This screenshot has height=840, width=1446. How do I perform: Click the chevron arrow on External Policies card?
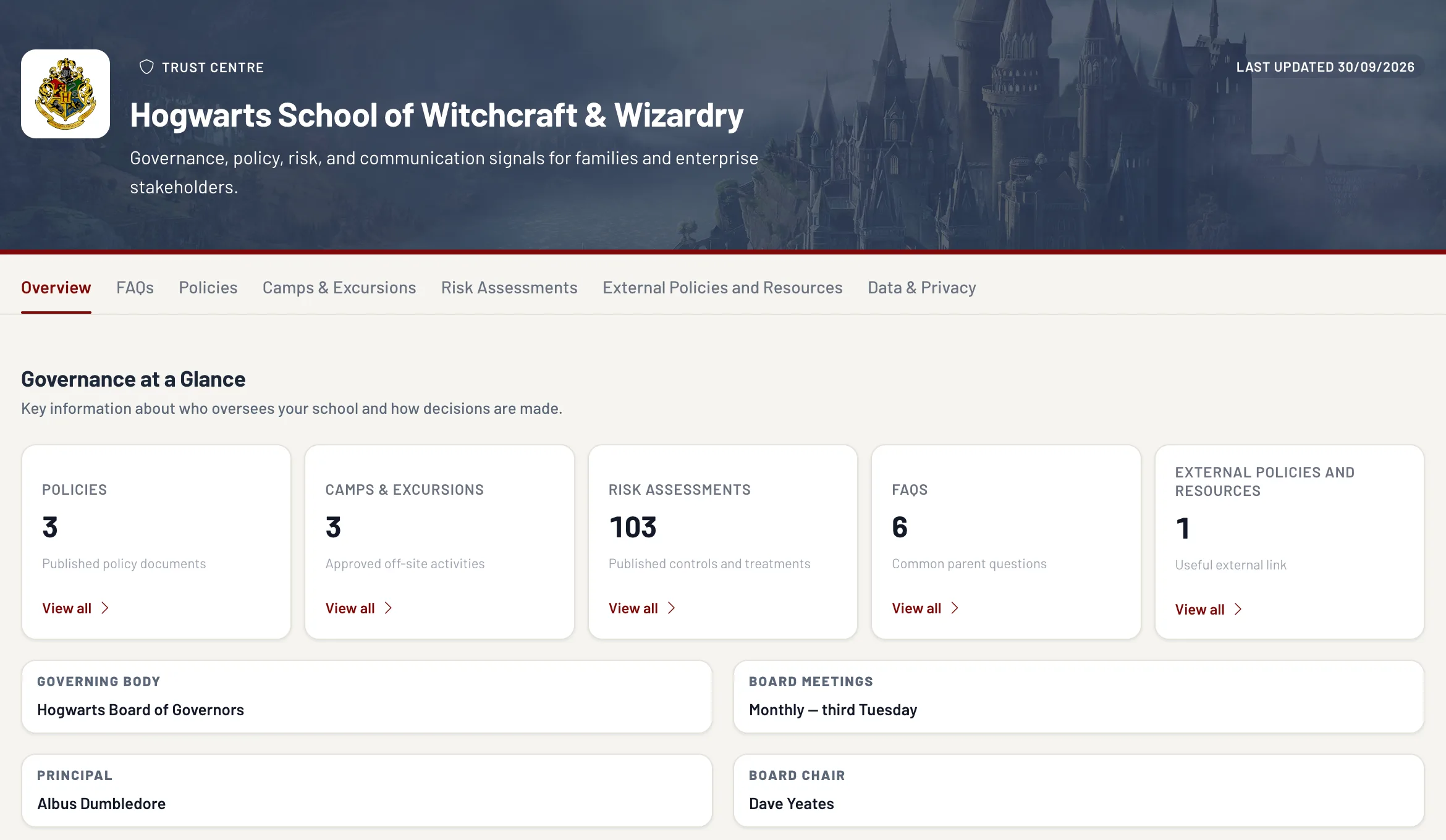[x=1238, y=610]
